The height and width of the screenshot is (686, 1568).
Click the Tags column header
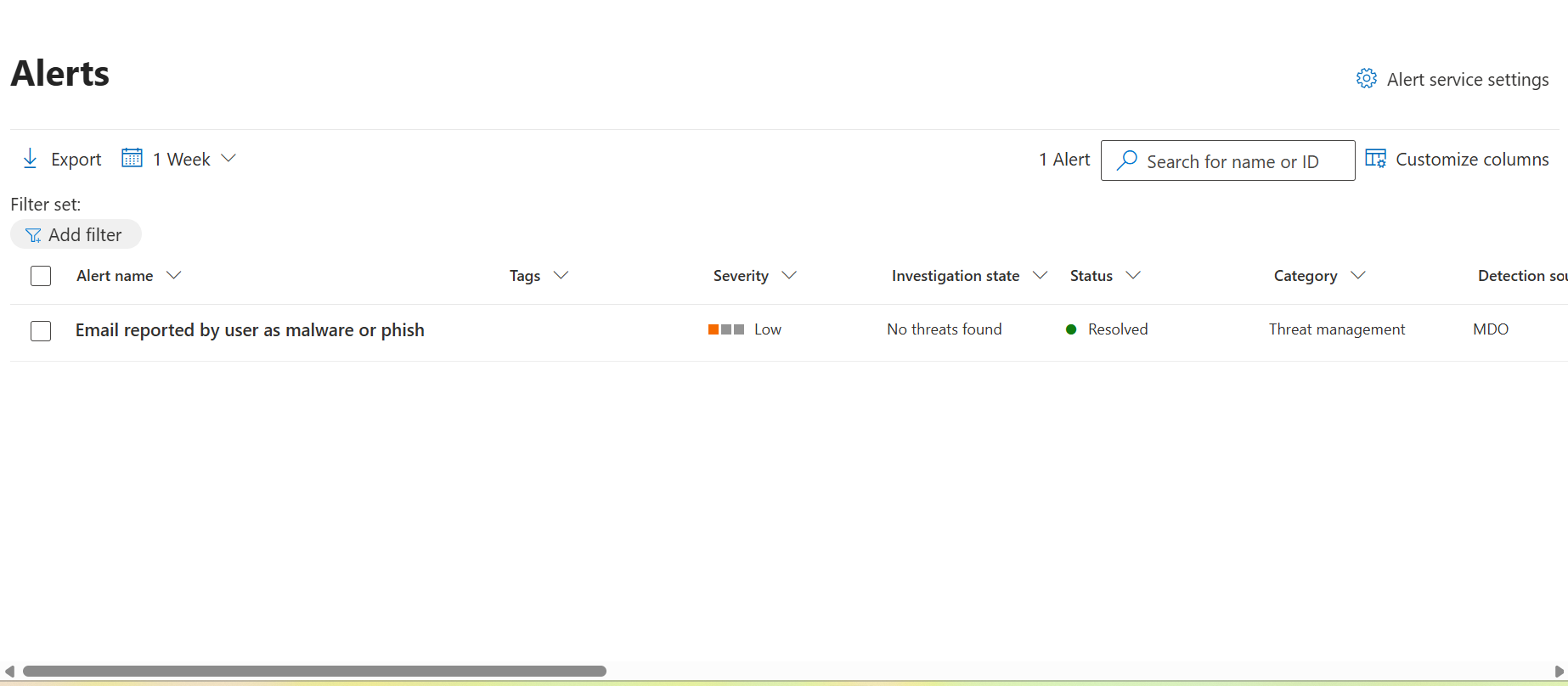coord(525,276)
